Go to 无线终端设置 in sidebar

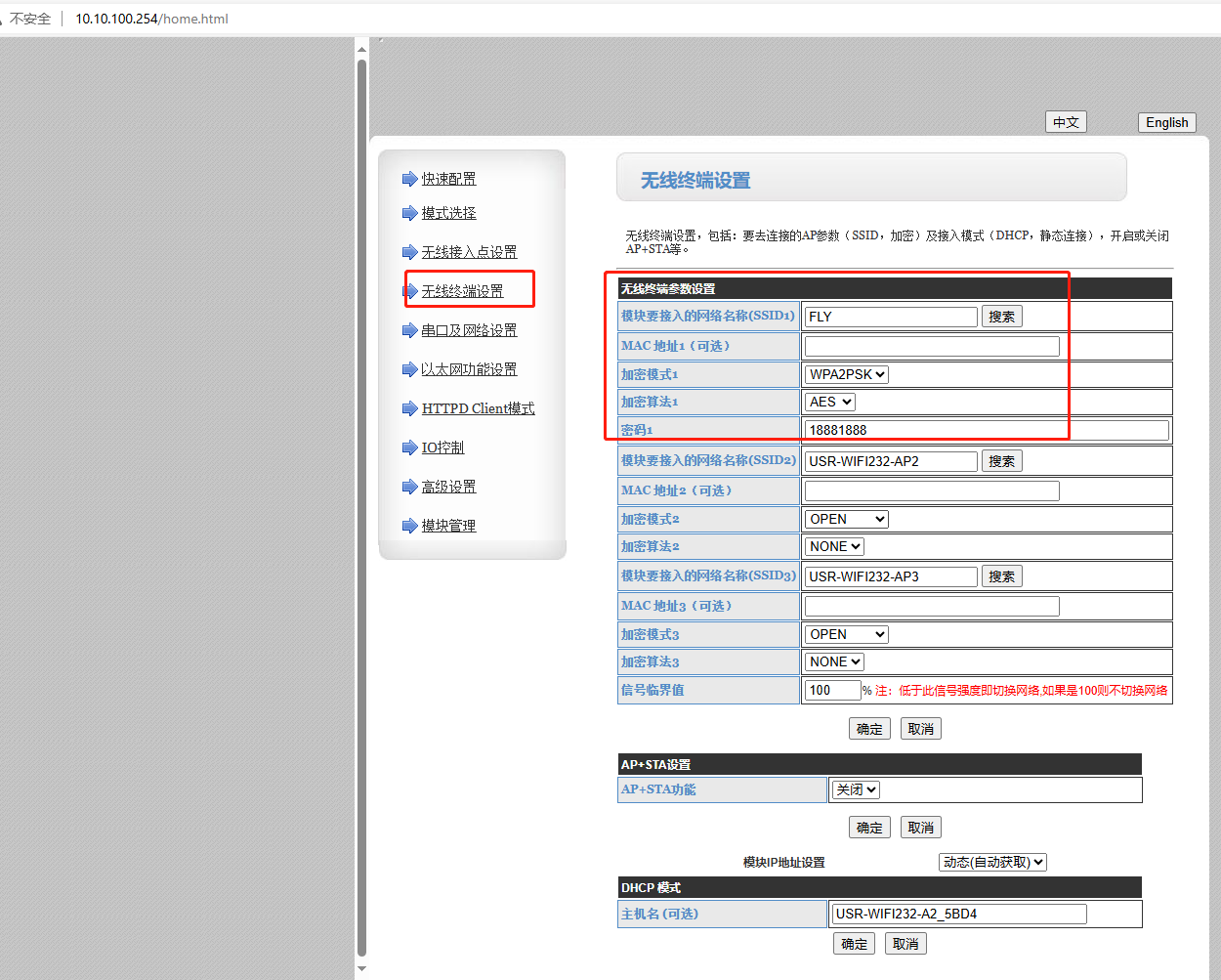click(x=462, y=291)
